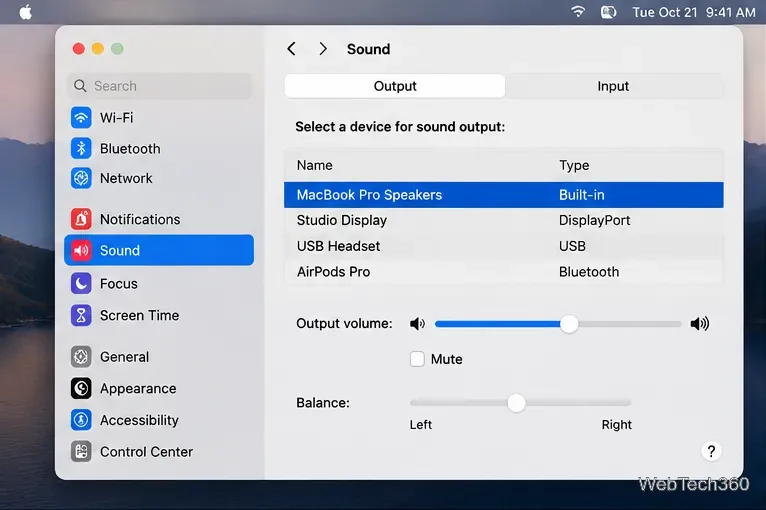Viewport: 766px width, 510px height.
Task: Click the Appearance icon
Action: 81,389
